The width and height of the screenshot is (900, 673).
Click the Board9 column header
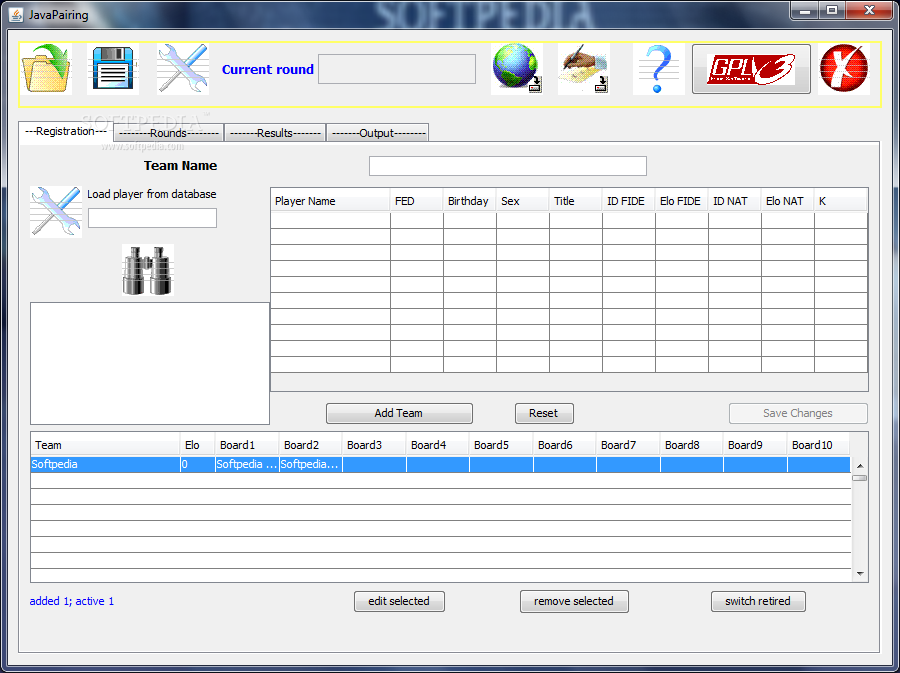point(755,445)
